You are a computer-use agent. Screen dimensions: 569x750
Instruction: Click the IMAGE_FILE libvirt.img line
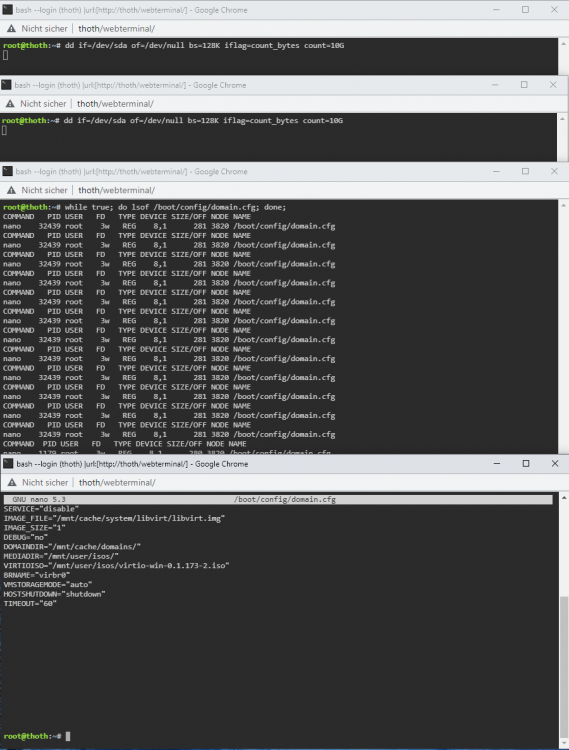(114, 518)
